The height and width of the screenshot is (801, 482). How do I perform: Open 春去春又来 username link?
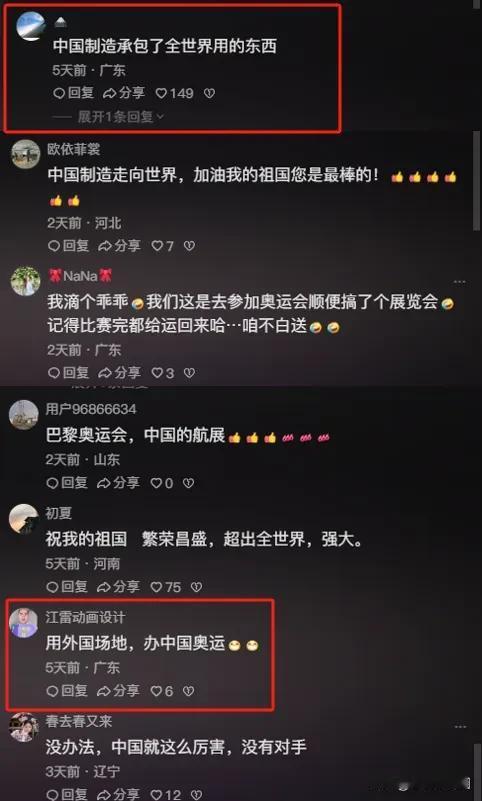(79, 721)
